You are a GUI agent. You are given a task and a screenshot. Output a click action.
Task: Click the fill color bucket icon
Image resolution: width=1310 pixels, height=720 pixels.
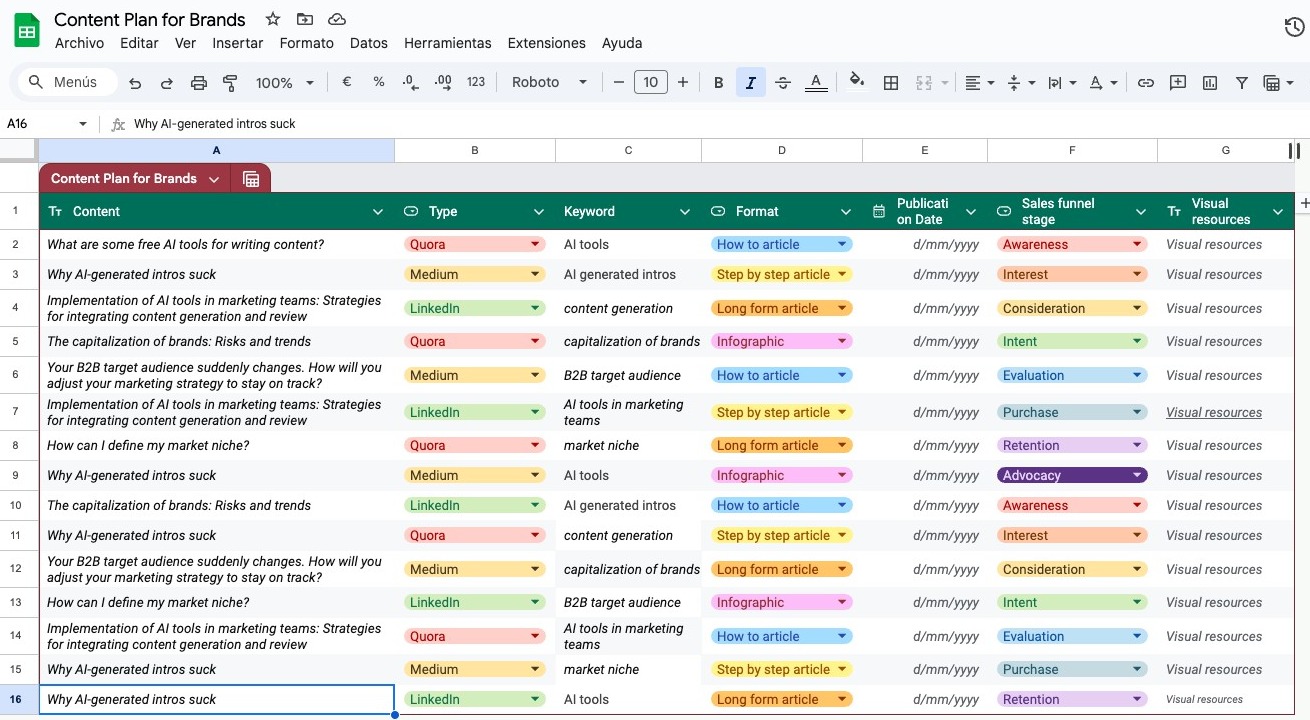tap(856, 82)
